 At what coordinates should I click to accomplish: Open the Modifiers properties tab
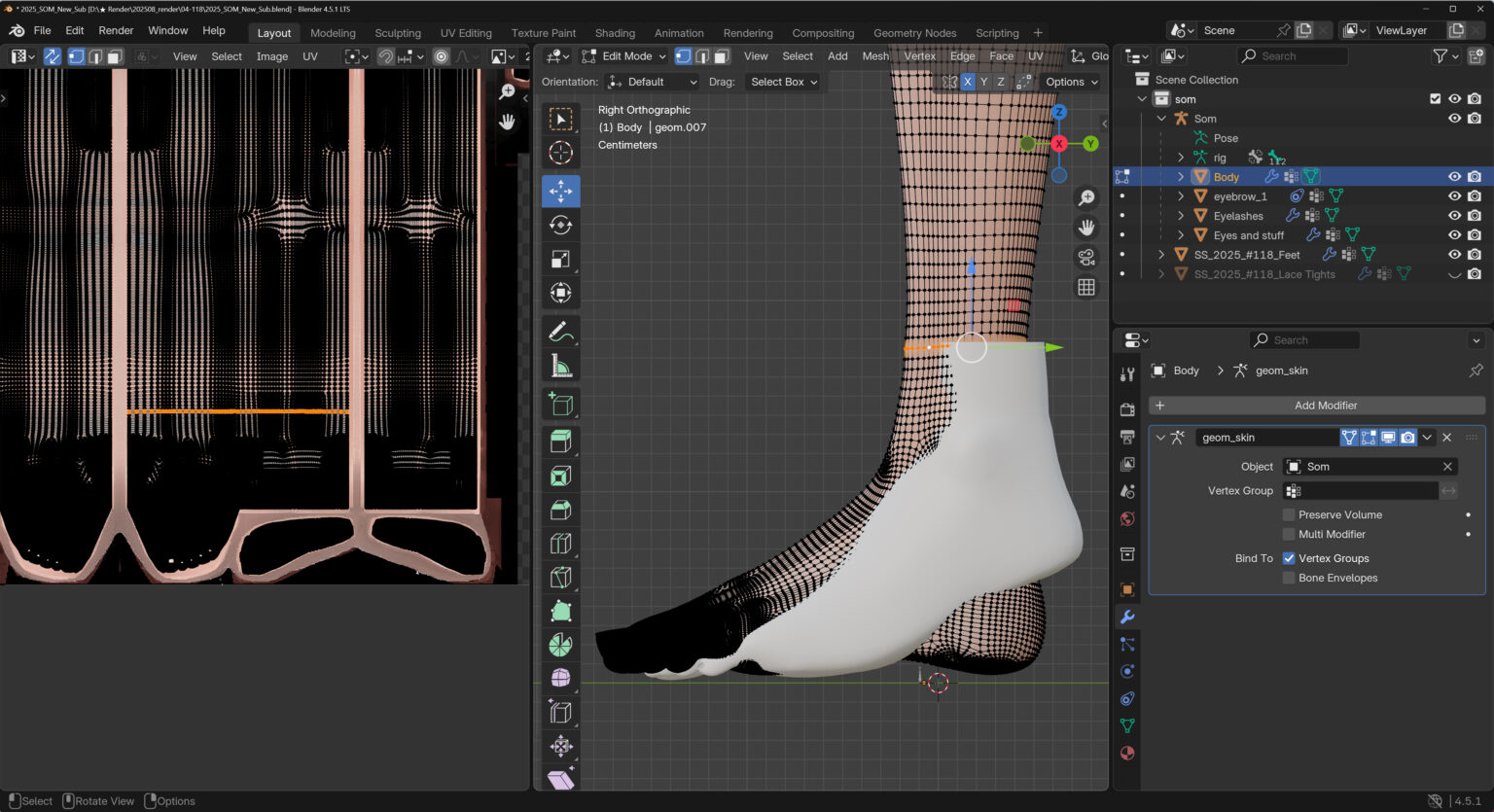click(x=1127, y=617)
